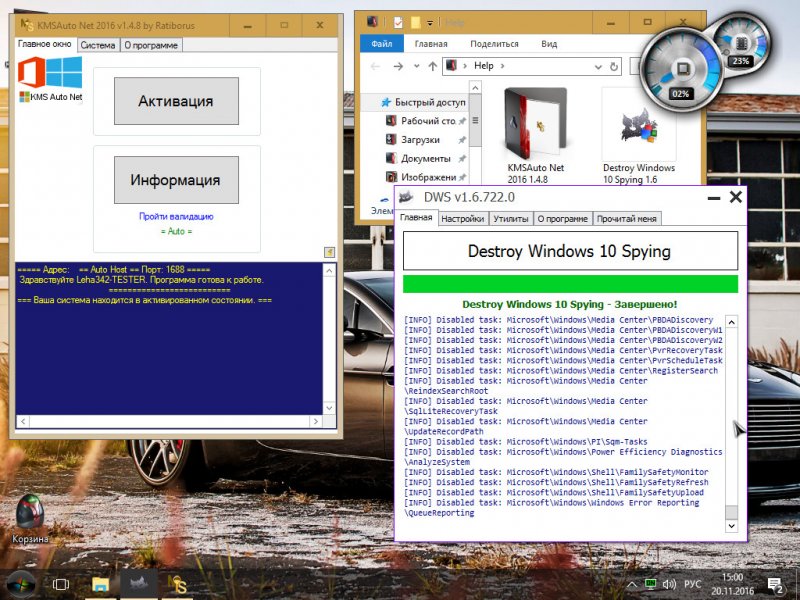Click the small yellow icon above the KMSAuto console

click(x=329, y=252)
